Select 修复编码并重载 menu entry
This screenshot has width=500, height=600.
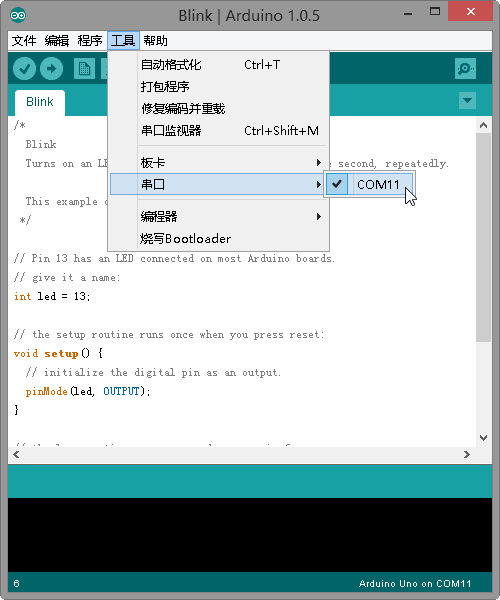coord(218,109)
